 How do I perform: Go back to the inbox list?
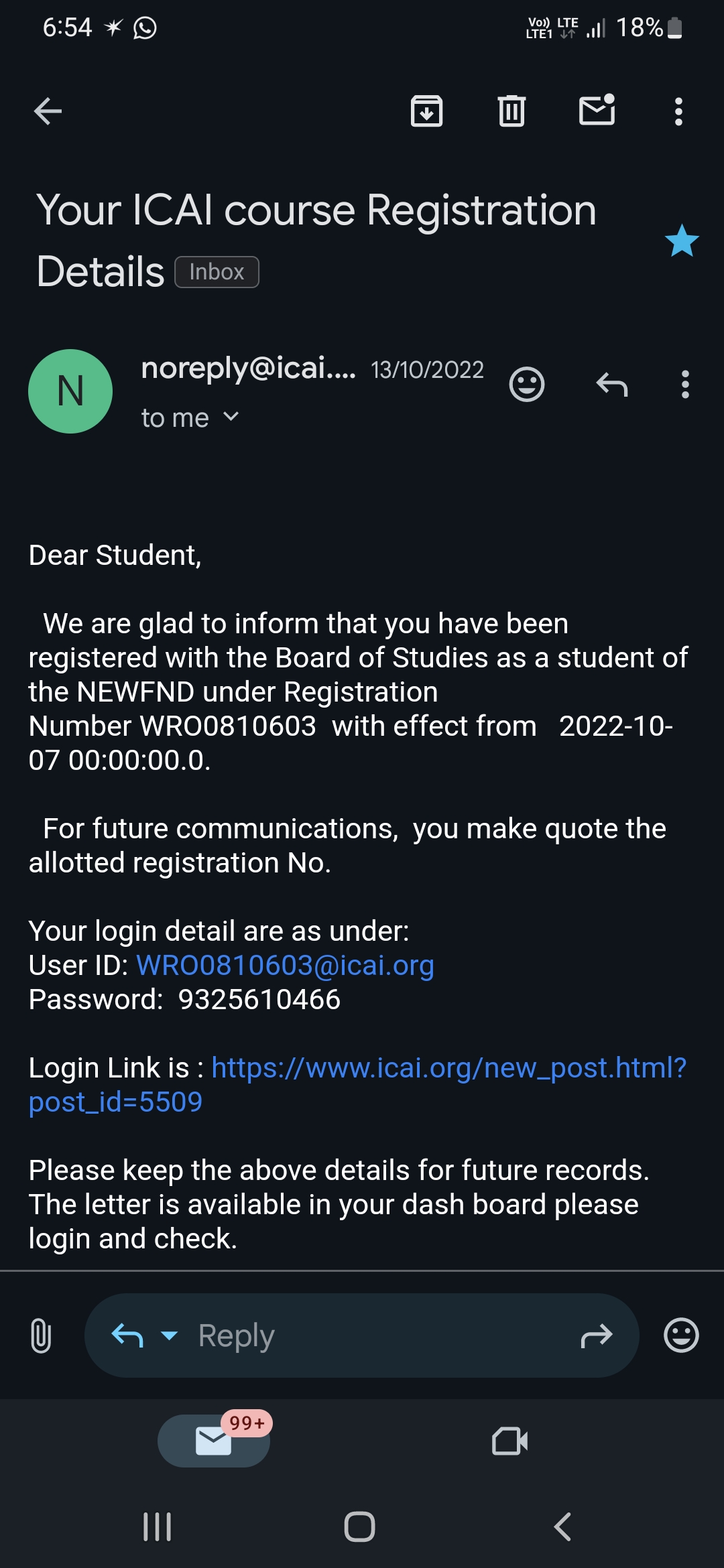(48, 111)
